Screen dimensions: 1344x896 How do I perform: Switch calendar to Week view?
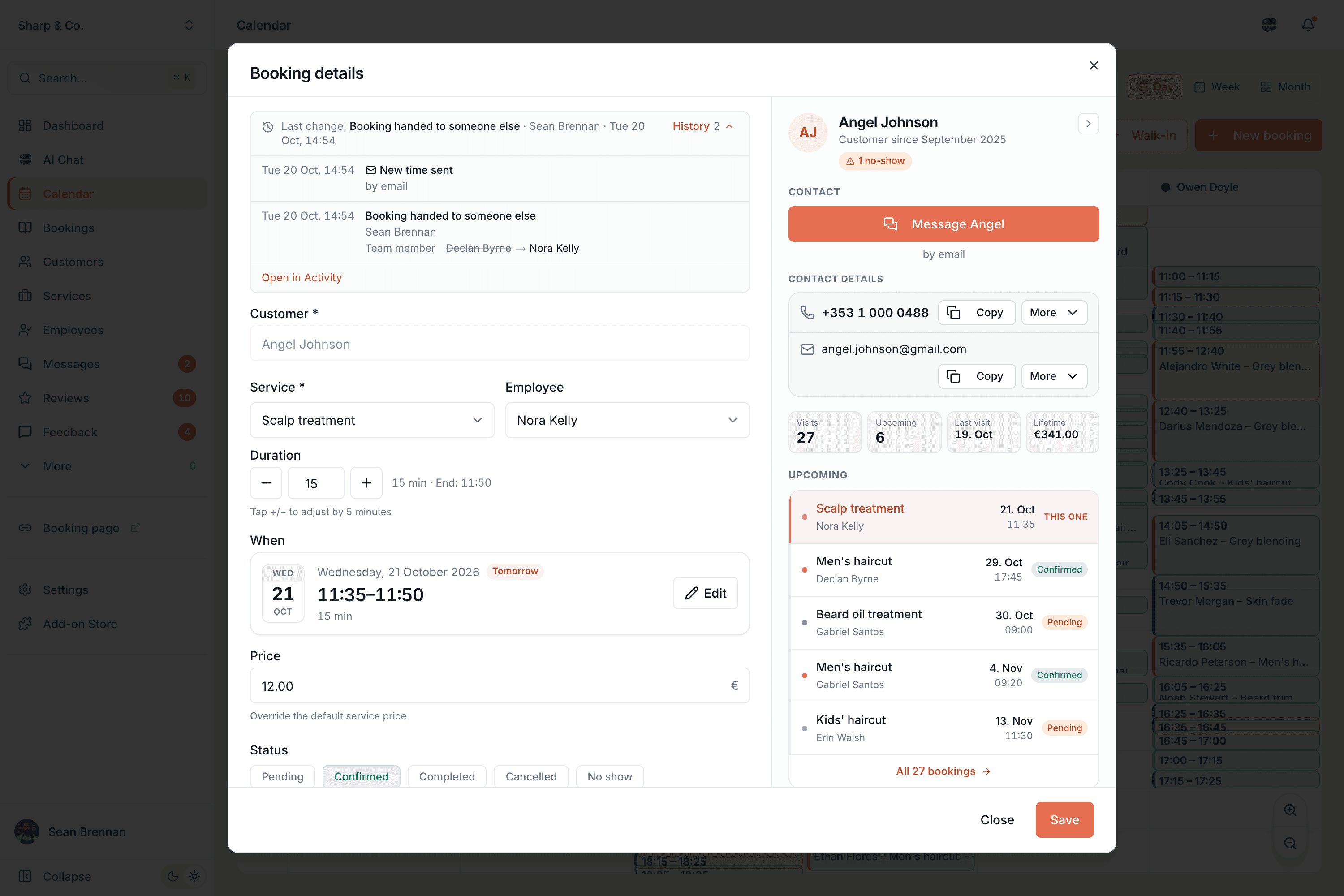pos(1217,87)
